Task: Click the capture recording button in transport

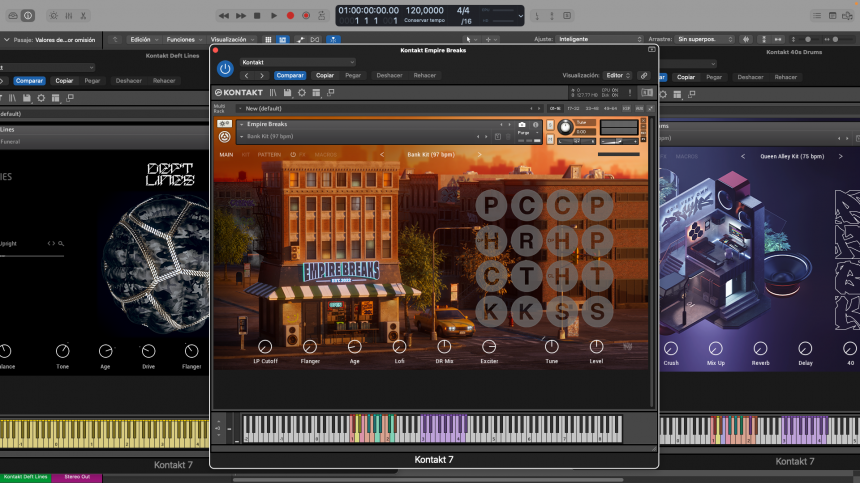Action: click(x=306, y=16)
